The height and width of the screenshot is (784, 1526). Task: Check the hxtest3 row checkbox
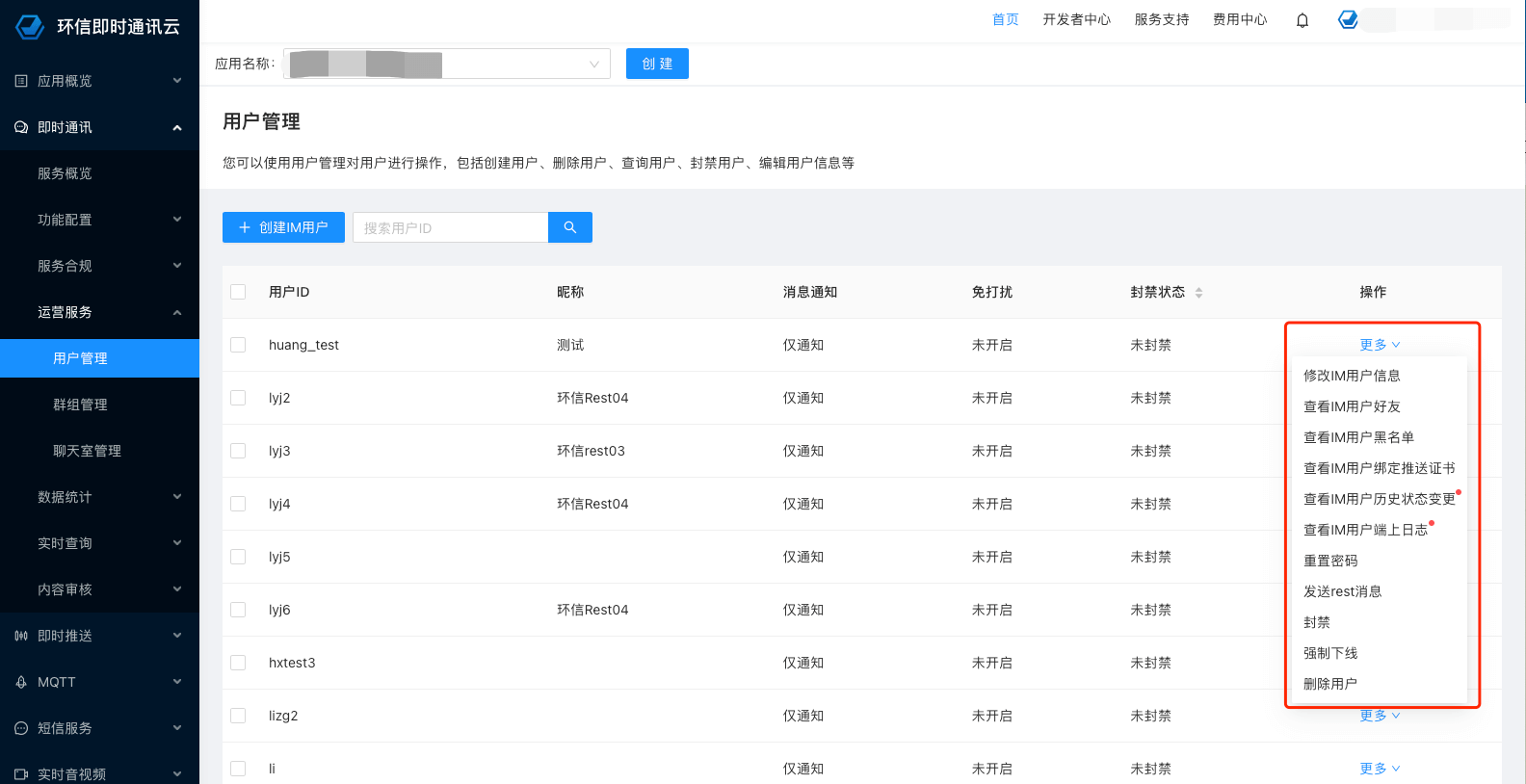(x=238, y=663)
